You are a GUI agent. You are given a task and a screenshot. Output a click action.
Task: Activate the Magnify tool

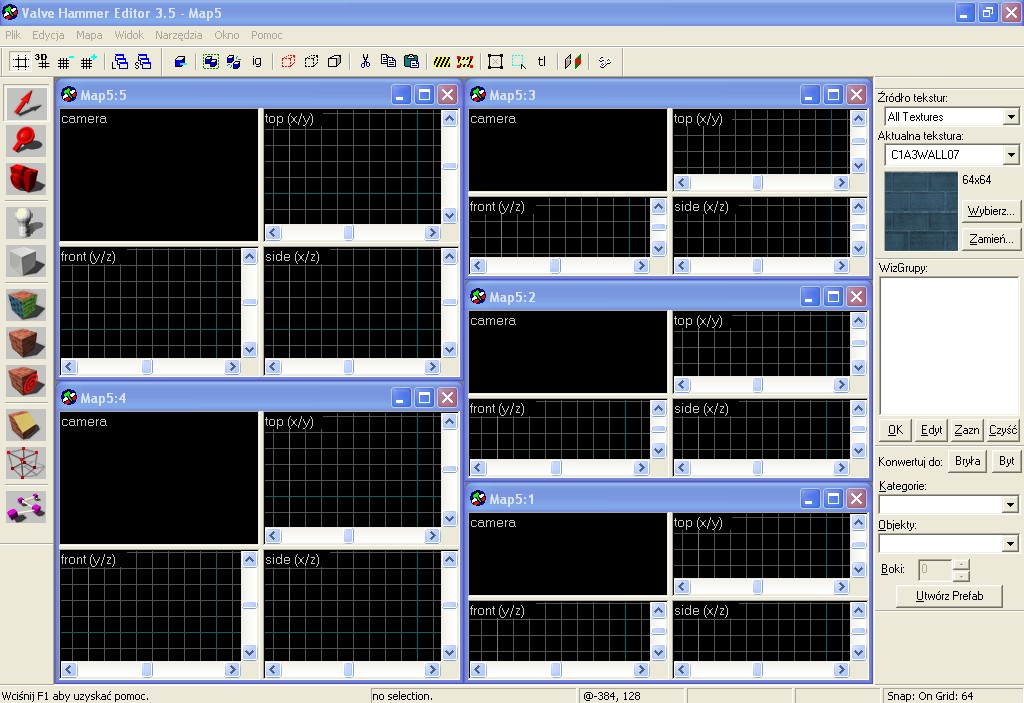tap(26, 141)
